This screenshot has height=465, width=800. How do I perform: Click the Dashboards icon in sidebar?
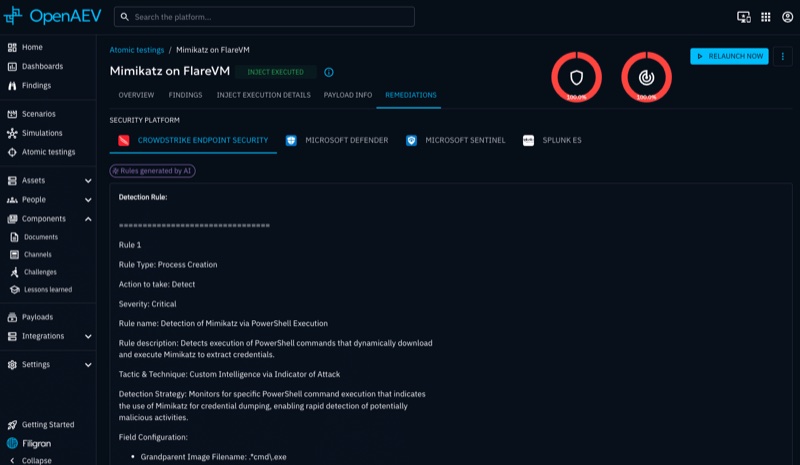pos(12,66)
